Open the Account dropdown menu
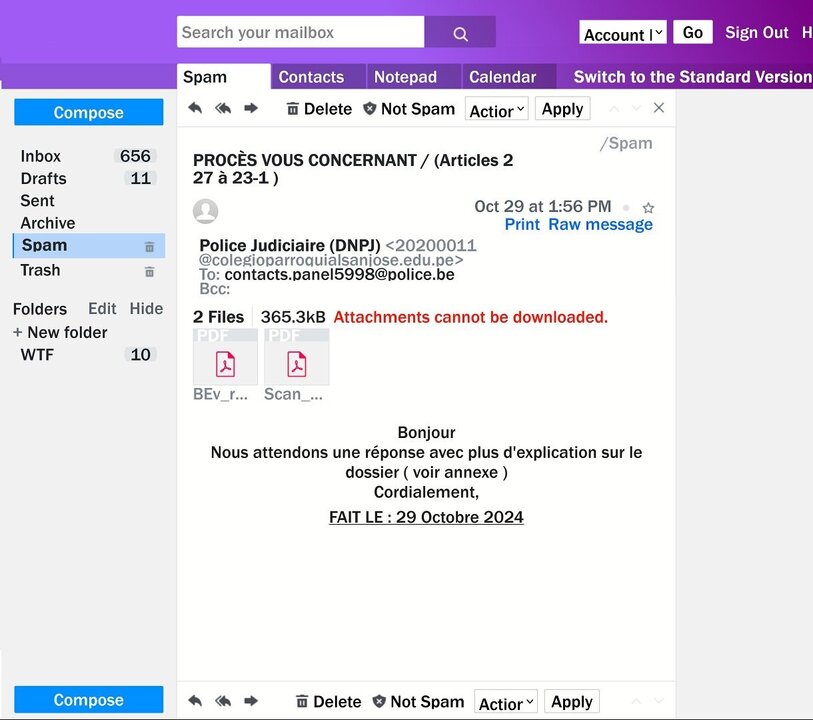 (x=622, y=34)
